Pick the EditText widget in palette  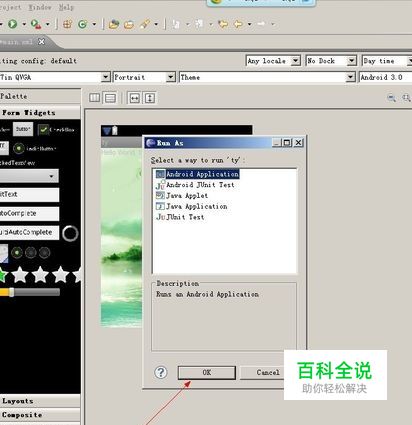29,194
